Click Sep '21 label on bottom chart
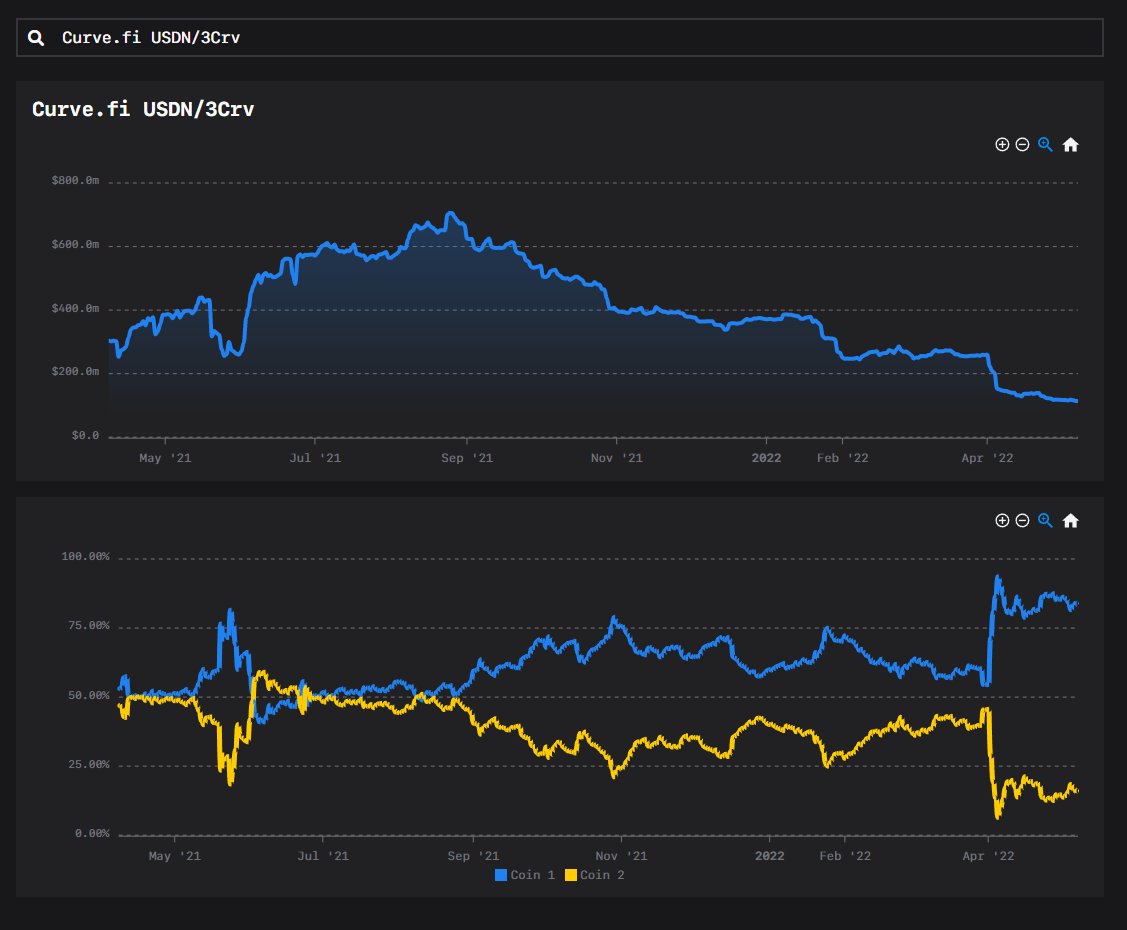 (x=473, y=856)
